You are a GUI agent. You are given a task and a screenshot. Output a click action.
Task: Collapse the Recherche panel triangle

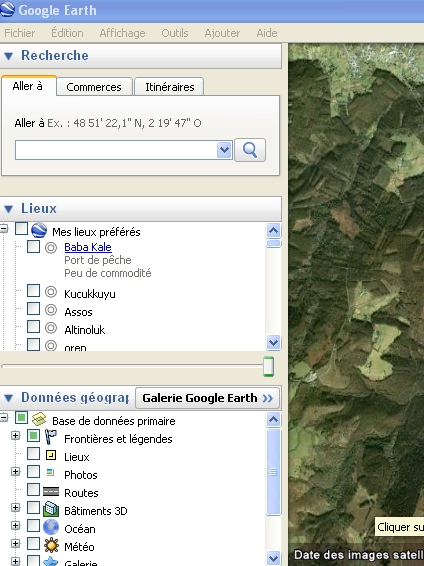8,56
